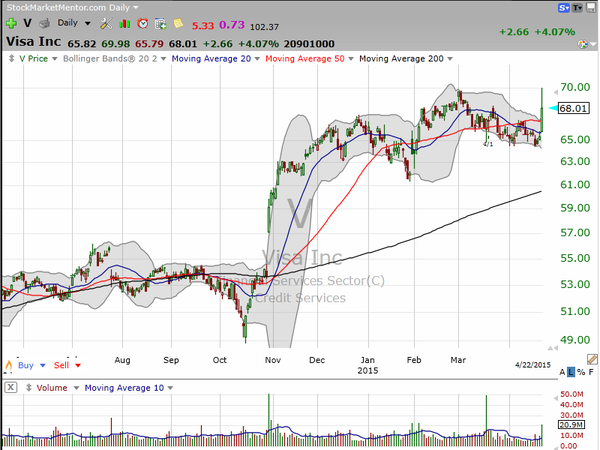The height and width of the screenshot is (450, 600).
Task: Open chart settings with wrench and screwdriver icon
Action: (x=106, y=24)
